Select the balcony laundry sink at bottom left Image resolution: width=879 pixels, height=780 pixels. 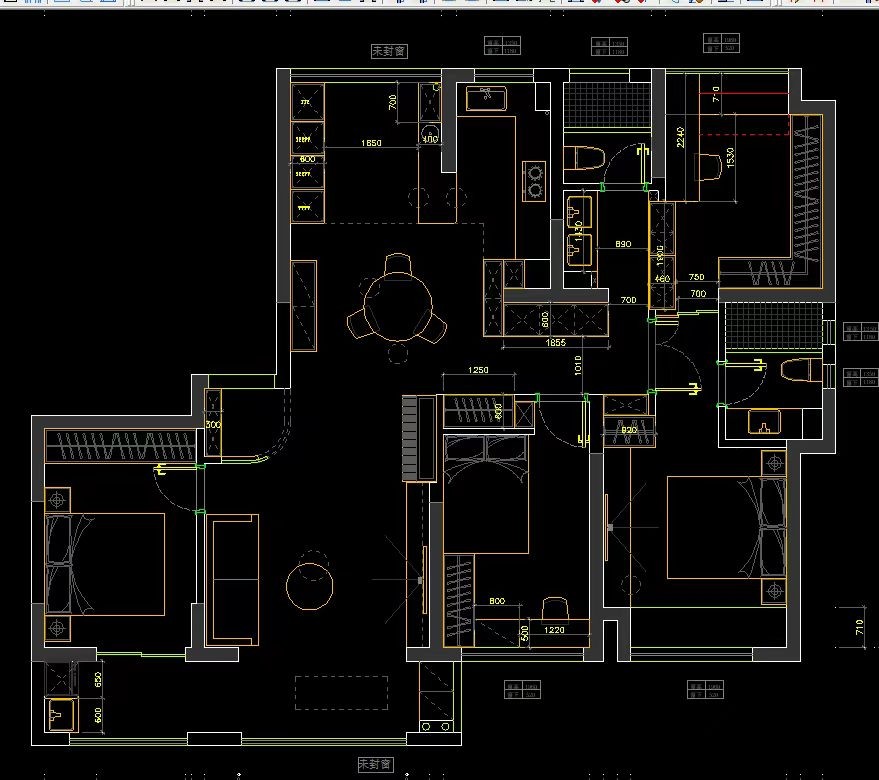(x=59, y=714)
